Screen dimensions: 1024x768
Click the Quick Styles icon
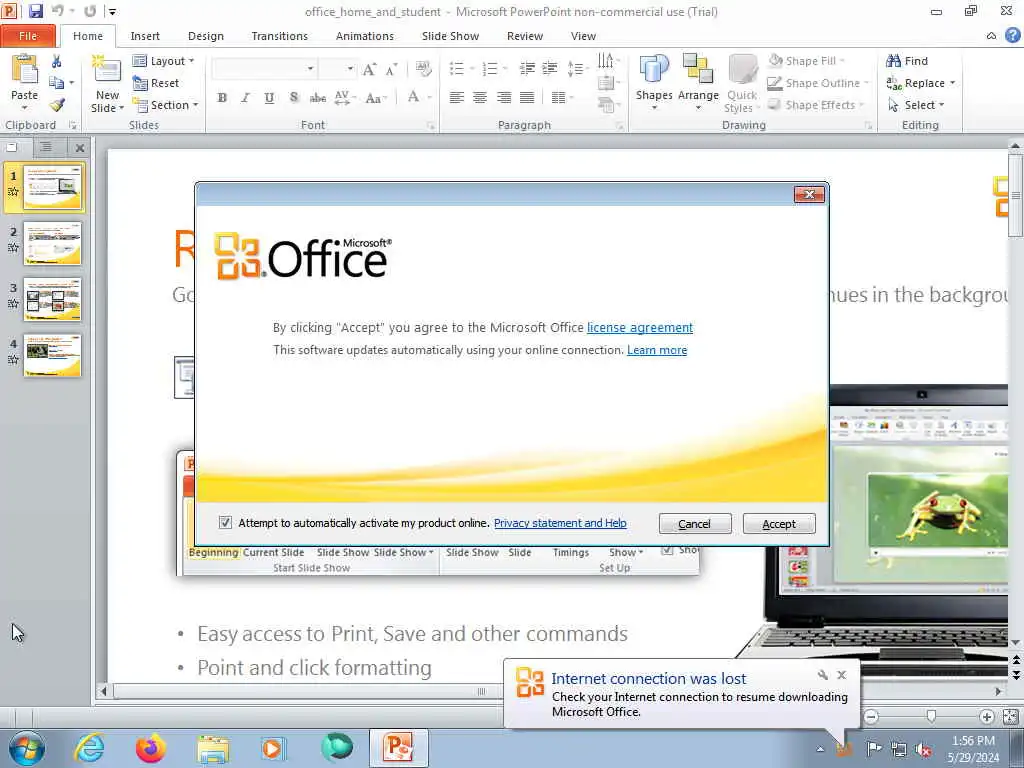pyautogui.click(x=742, y=69)
